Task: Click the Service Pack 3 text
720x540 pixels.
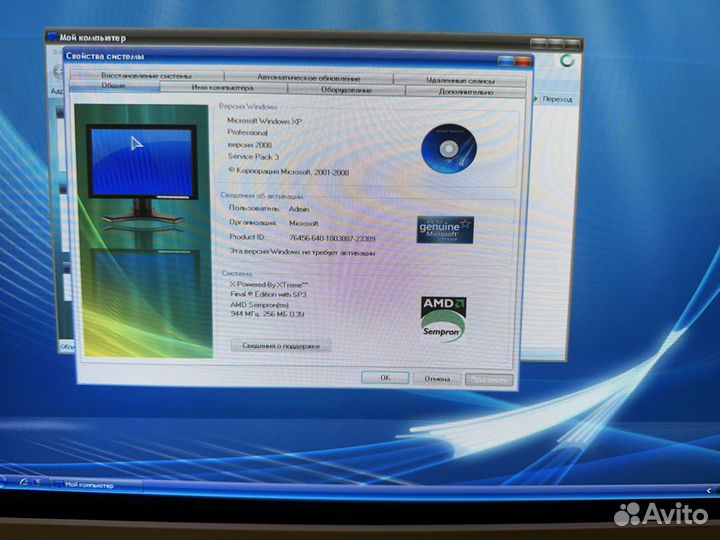Action: 253,157
